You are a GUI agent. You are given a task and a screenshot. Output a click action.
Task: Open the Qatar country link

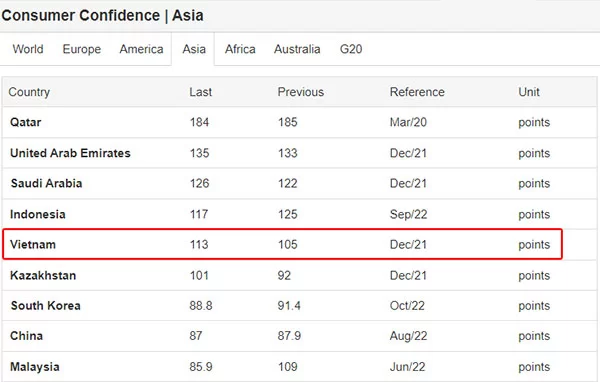click(26, 122)
